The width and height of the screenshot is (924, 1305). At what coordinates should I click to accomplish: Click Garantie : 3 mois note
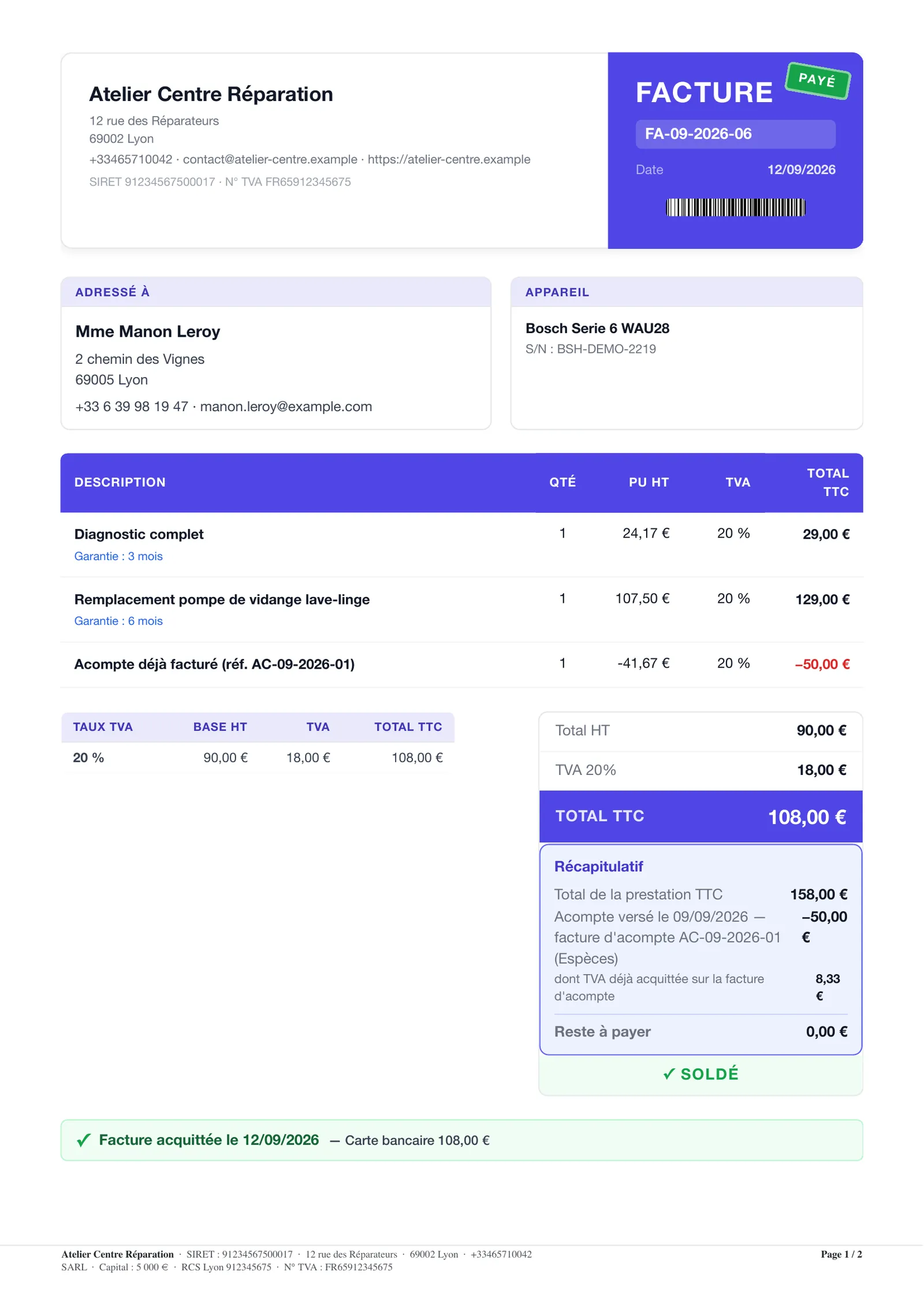[118, 556]
